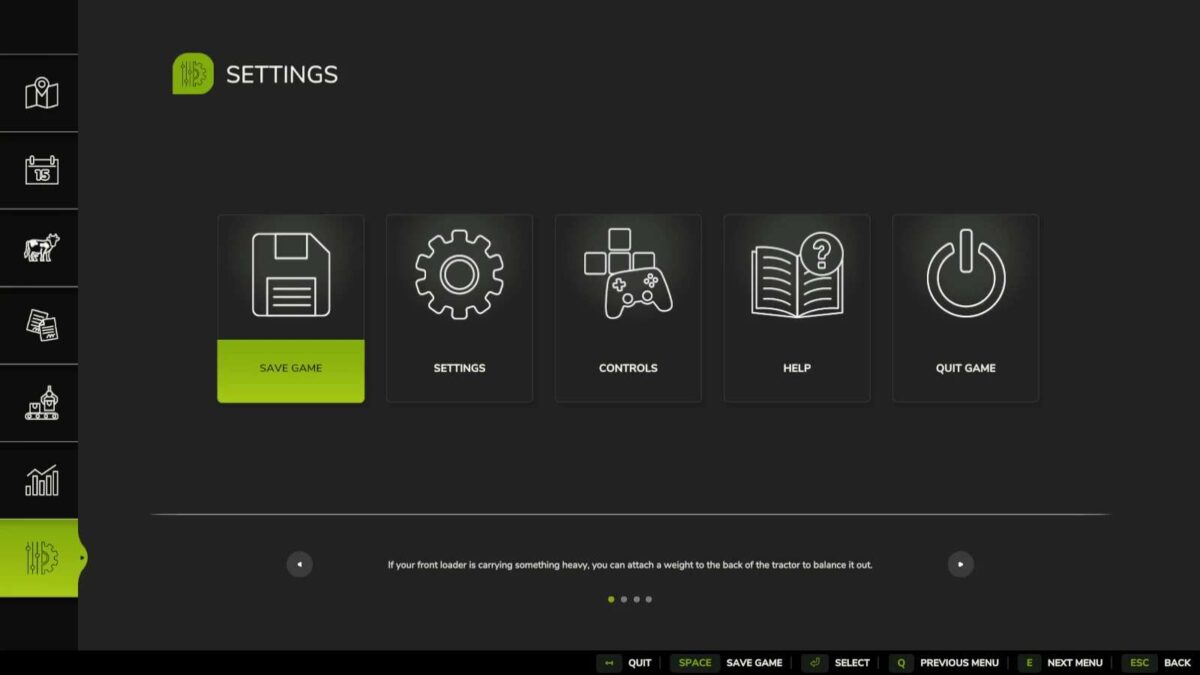This screenshot has width=1200, height=675.
Task: Click the Q key hint icon
Action: click(901, 663)
